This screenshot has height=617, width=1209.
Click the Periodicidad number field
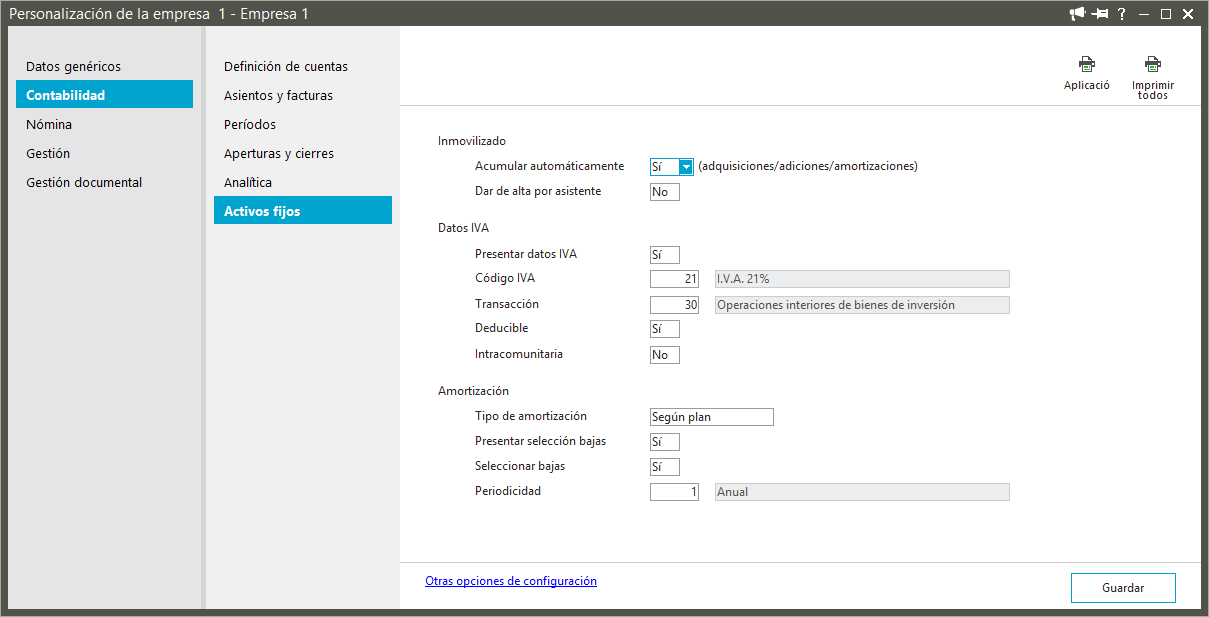tap(674, 492)
